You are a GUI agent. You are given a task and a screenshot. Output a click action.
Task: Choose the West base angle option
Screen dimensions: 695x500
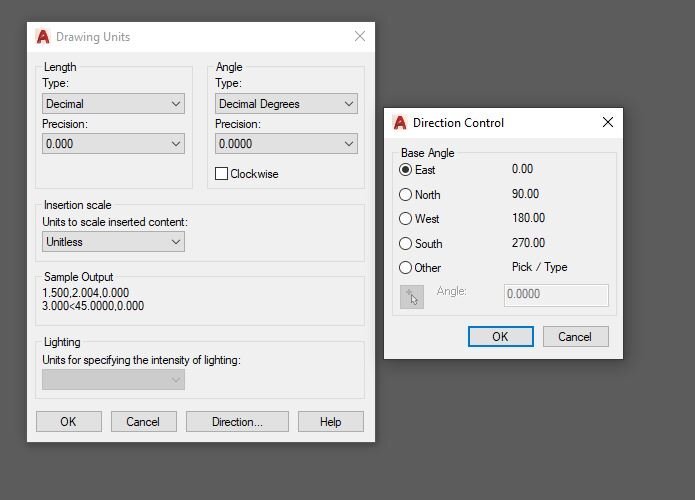pos(405,219)
